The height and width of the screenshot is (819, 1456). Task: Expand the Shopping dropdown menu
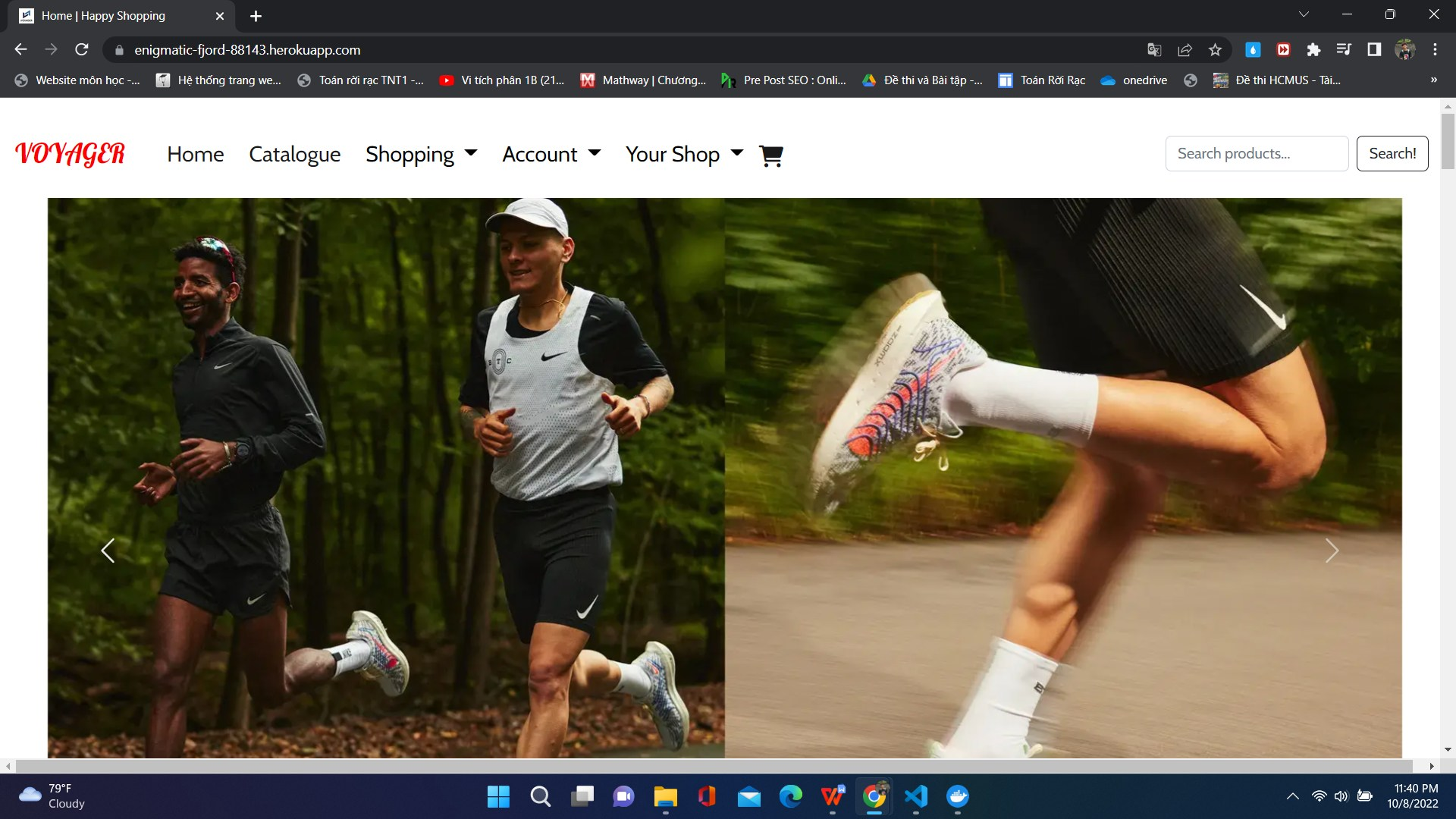pos(421,154)
